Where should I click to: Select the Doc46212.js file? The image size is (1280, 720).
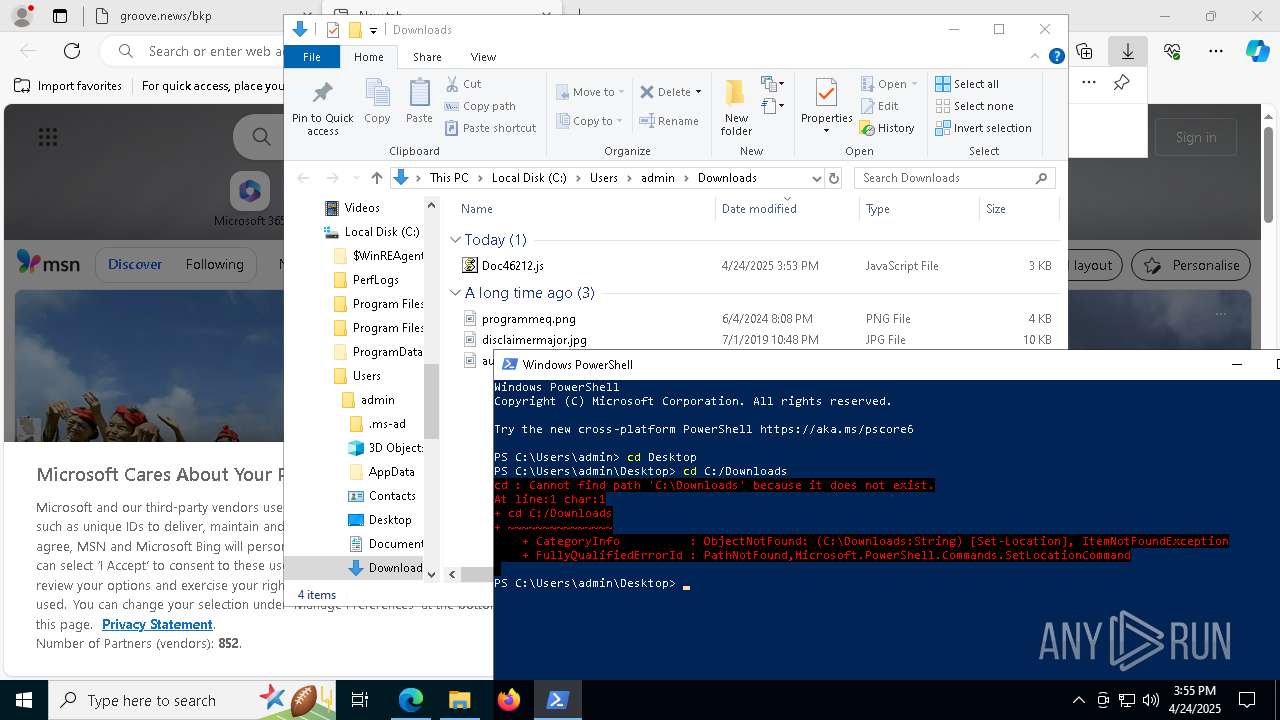pyautogui.click(x=512, y=266)
